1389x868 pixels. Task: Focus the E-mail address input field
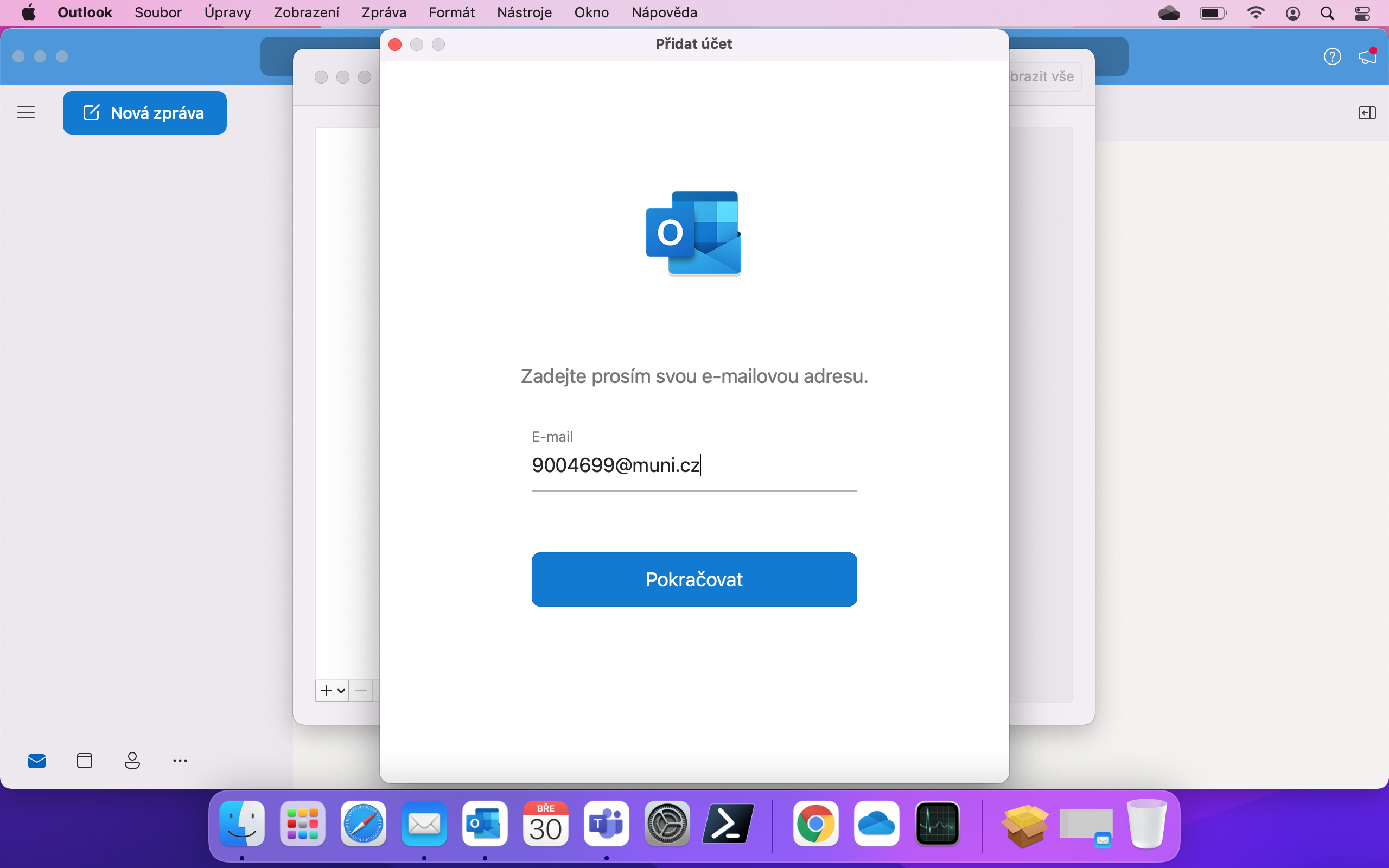(694, 465)
